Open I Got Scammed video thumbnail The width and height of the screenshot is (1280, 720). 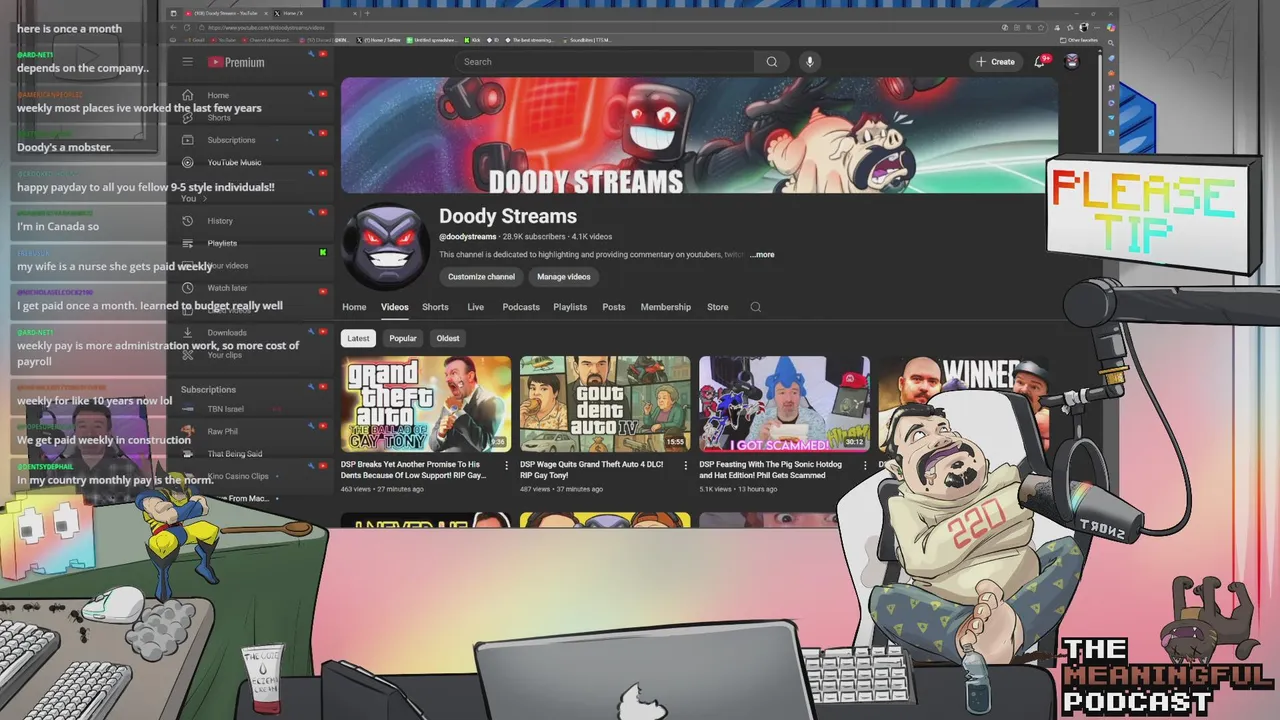(784, 404)
